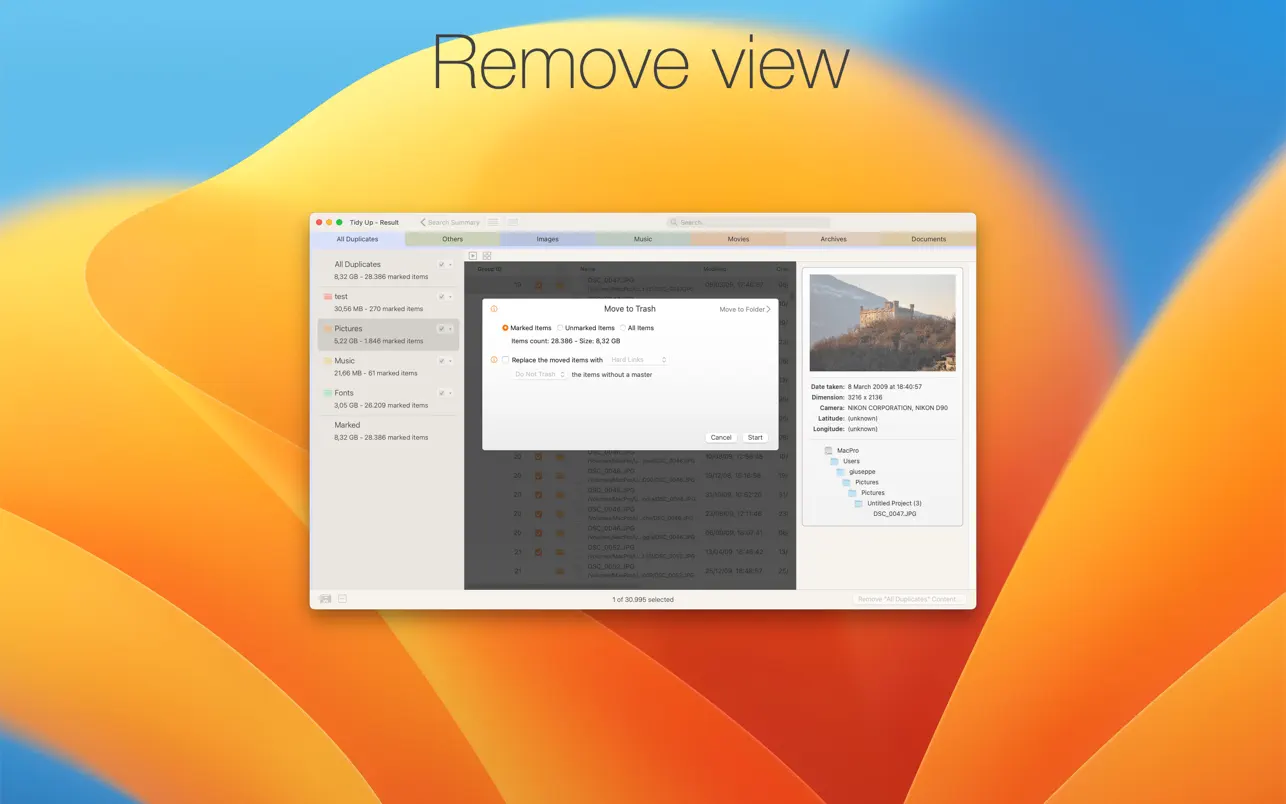Select the All Items radio button
Screen dimensions: 1286x804
click(x=623, y=328)
